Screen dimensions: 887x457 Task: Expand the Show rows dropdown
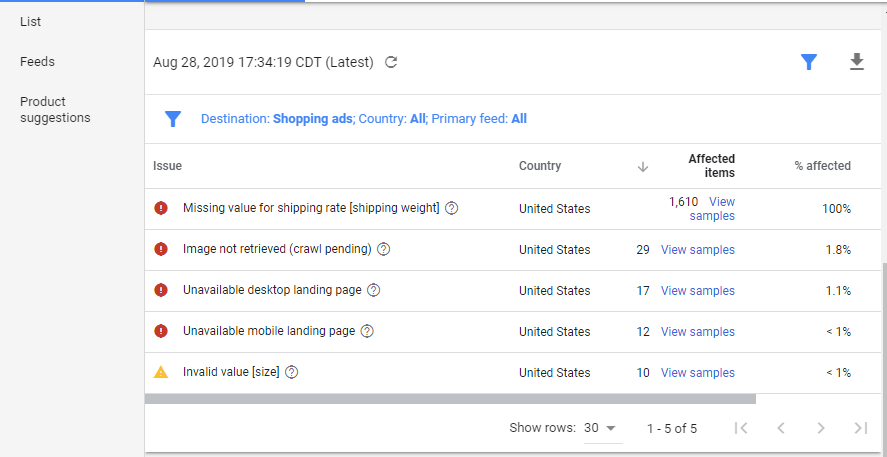coord(601,428)
